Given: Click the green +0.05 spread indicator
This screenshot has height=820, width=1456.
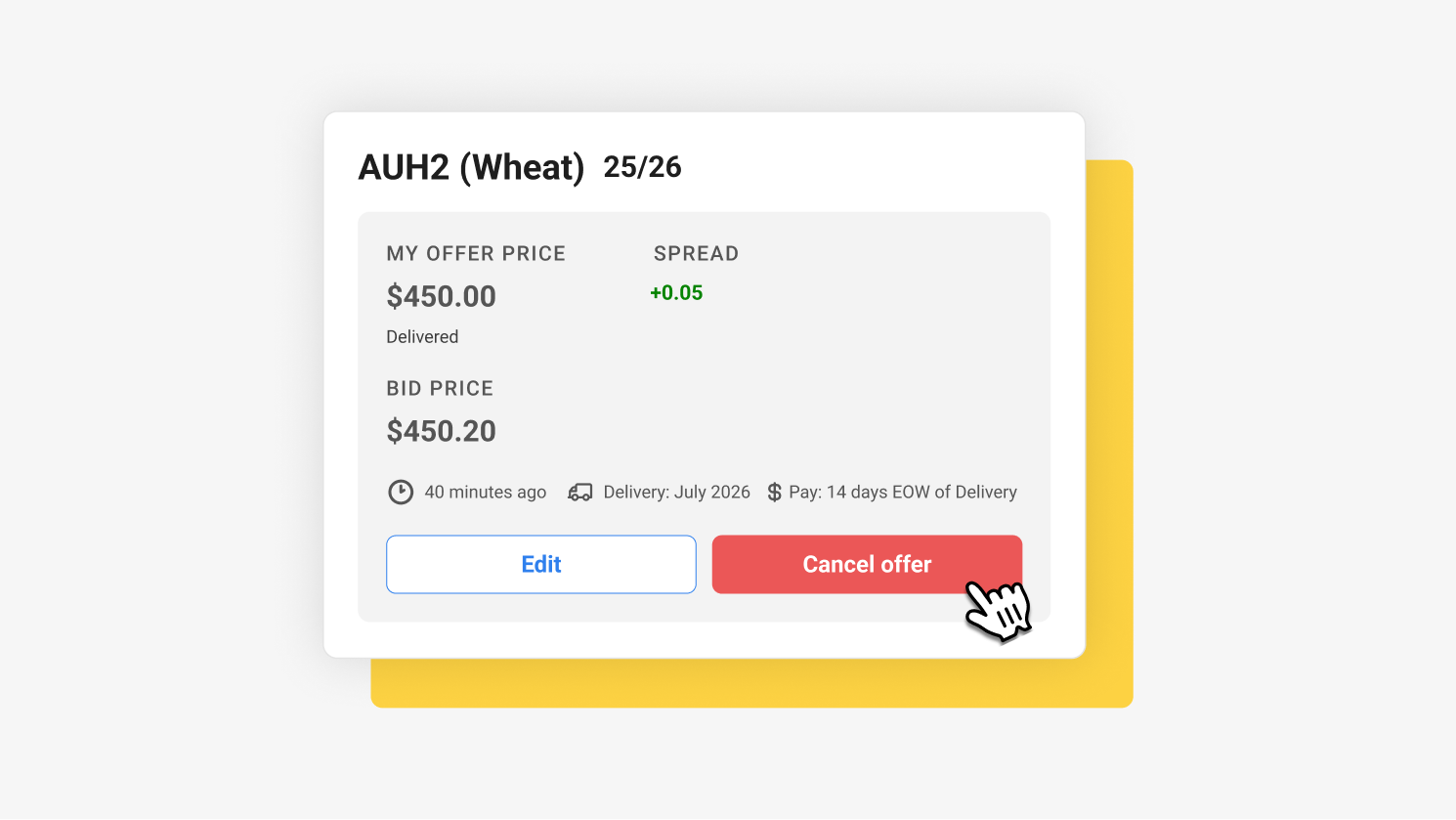Looking at the screenshot, I should (x=676, y=292).
